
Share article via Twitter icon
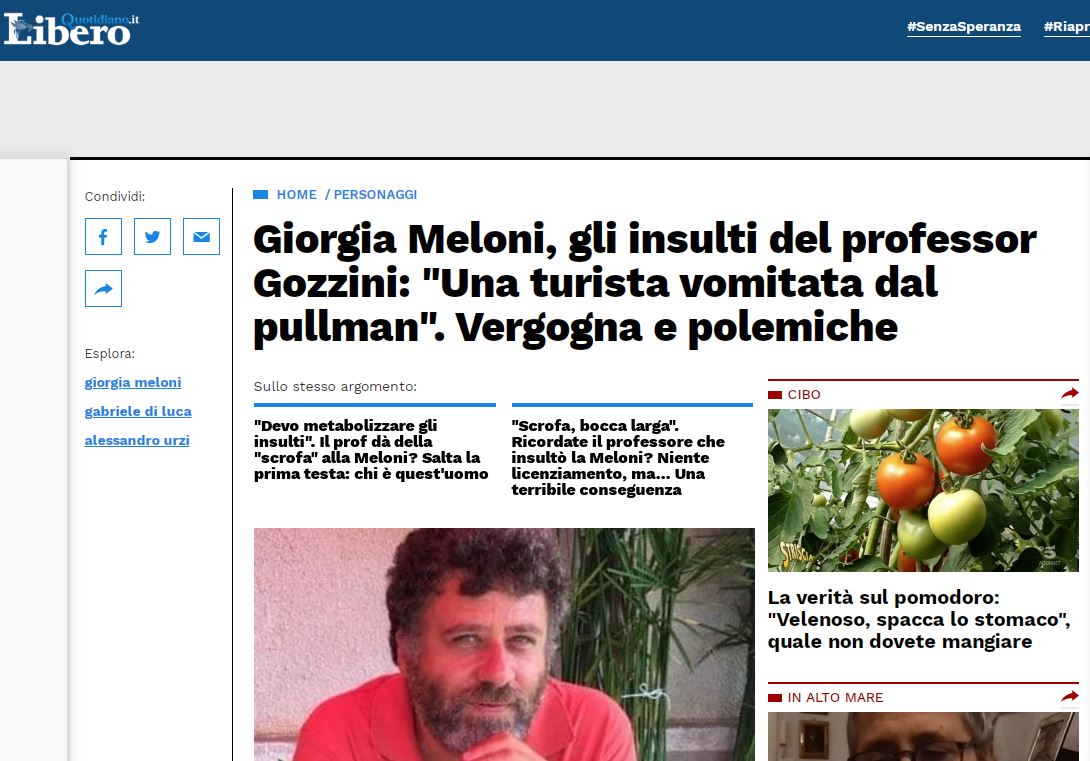pyautogui.click(x=152, y=236)
